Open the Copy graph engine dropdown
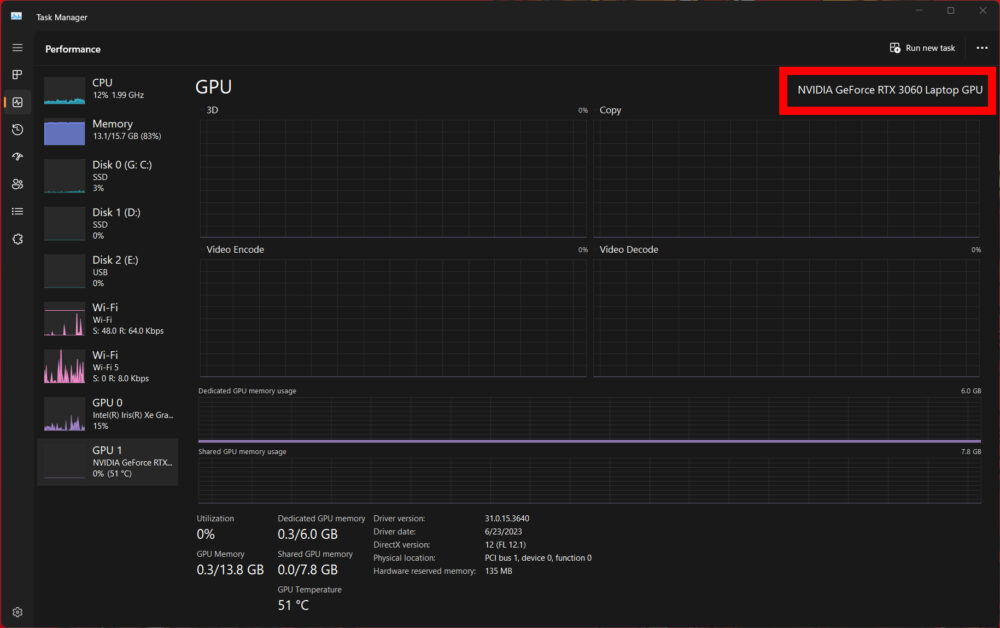This screenshot has height=628, width=1000. [x=610, y=110]
